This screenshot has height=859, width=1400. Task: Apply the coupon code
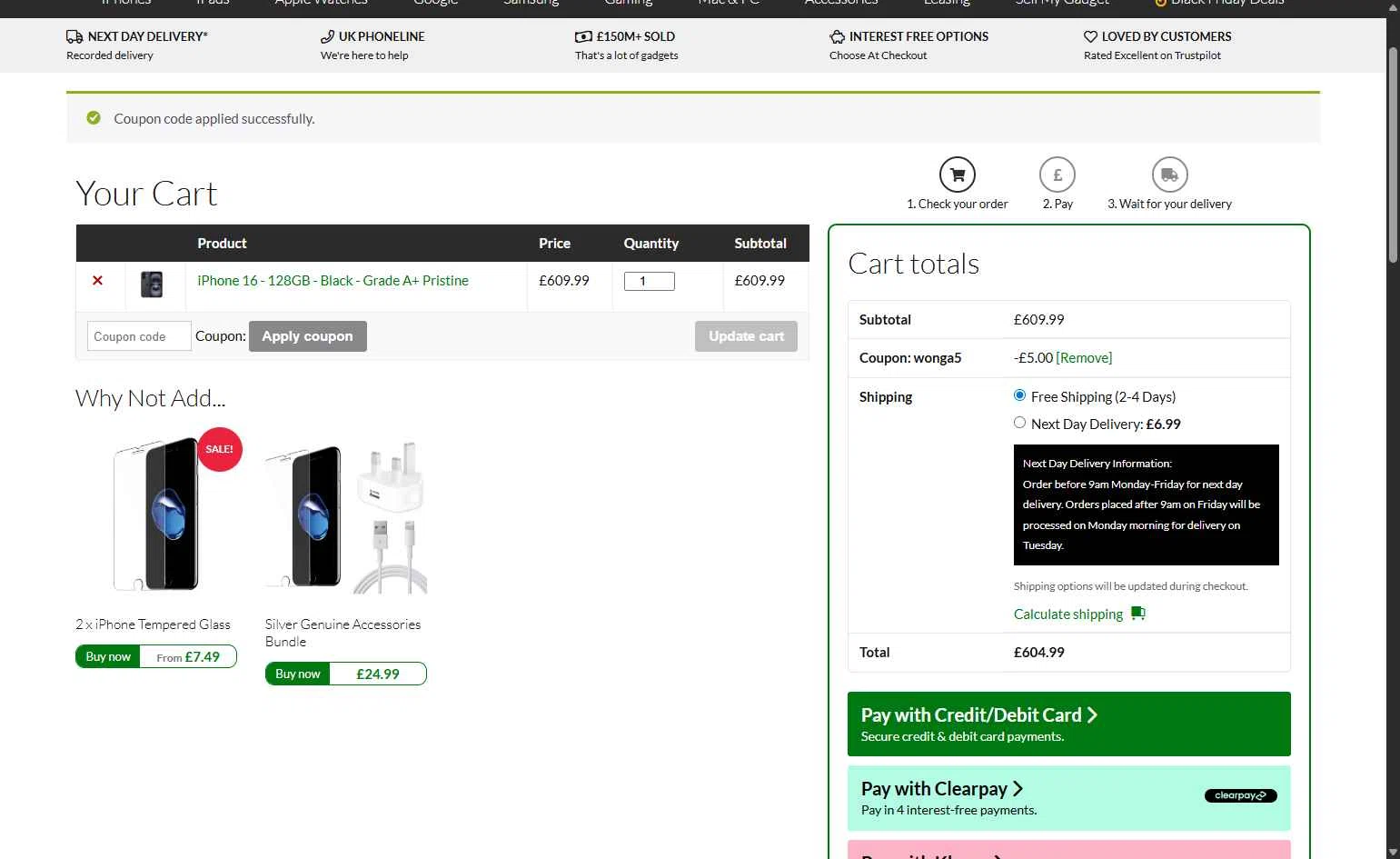click(x=307, y=336)
